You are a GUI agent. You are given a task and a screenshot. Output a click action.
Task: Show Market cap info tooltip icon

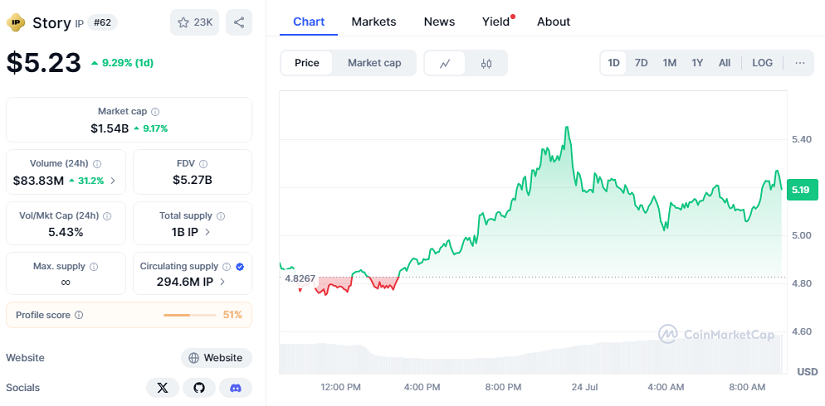(155, 111)
